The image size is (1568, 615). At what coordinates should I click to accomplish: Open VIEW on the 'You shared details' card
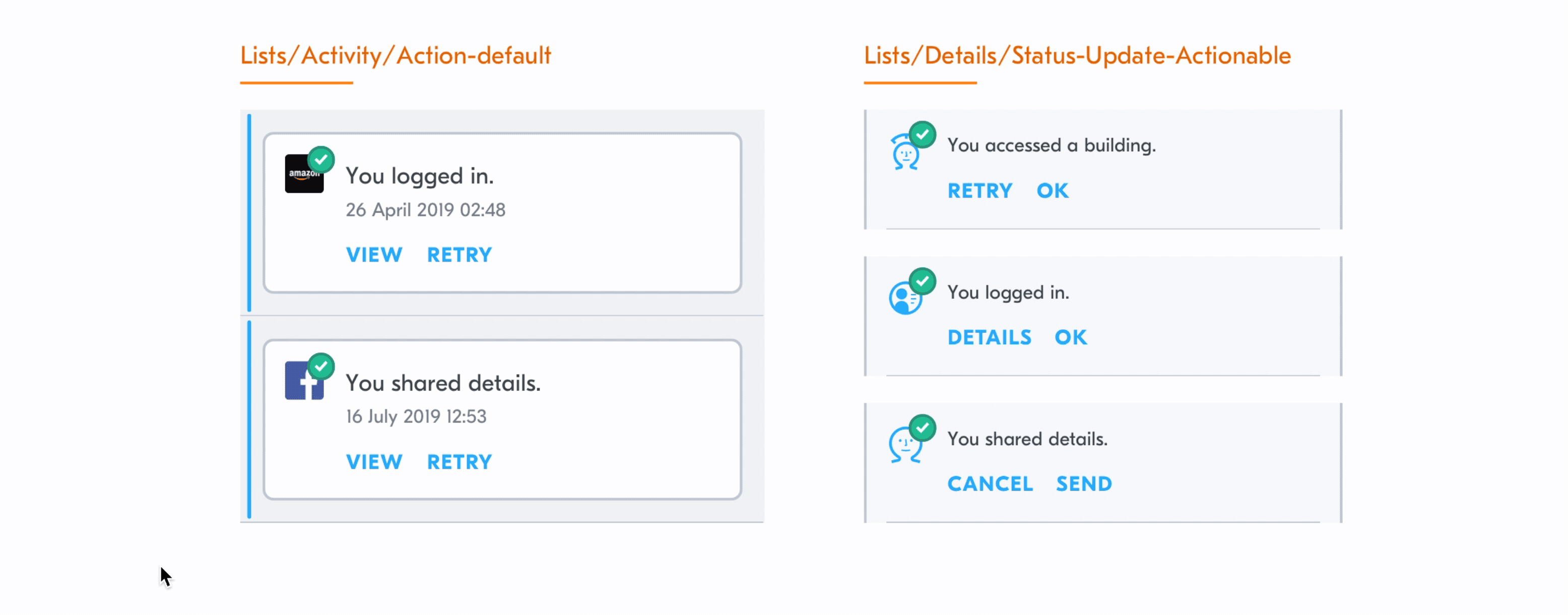pyautogui.click(x=374, y=462)
